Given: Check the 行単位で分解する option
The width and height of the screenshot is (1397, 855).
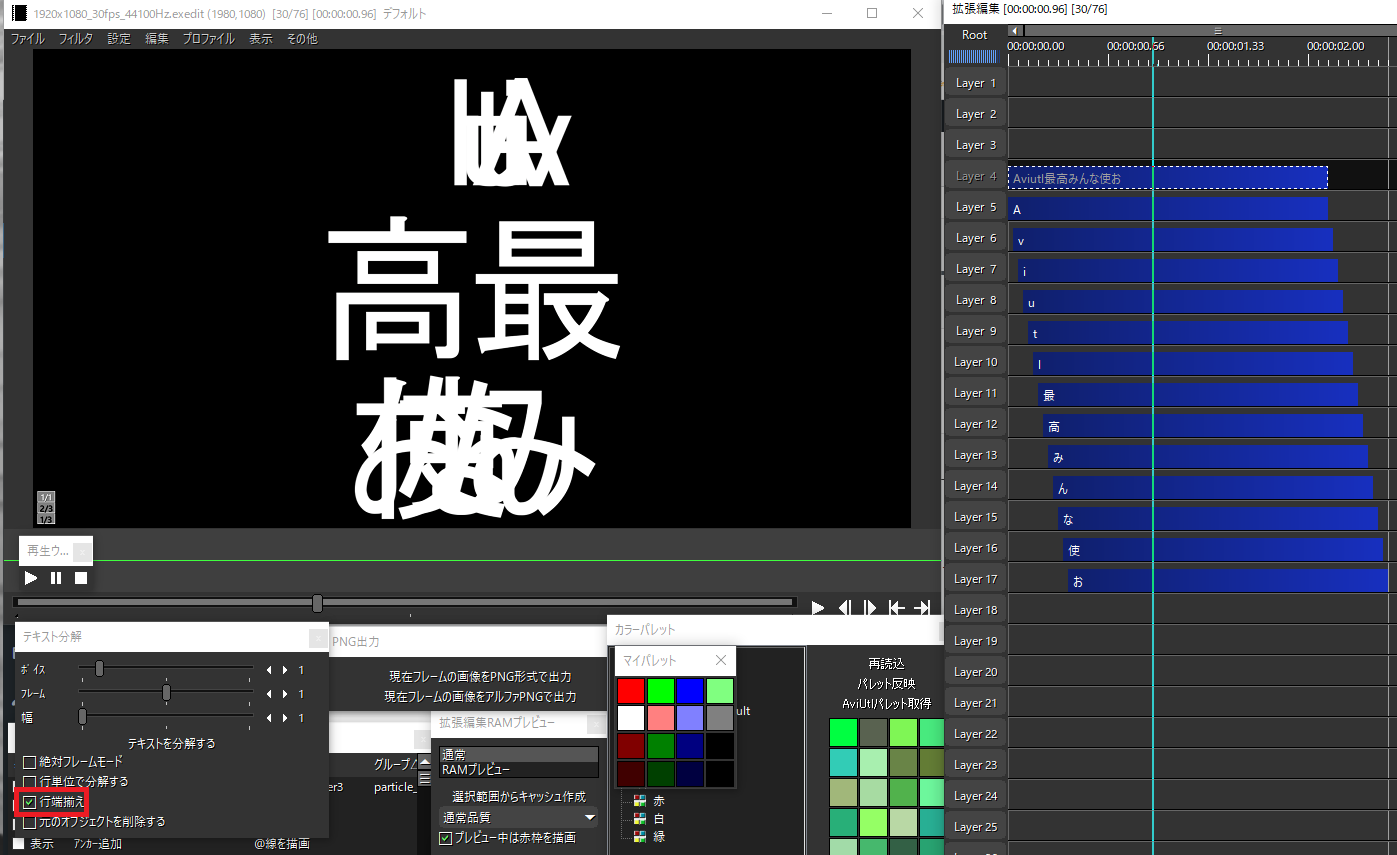Looking at the screenshot, I should [x=31, y=782].
